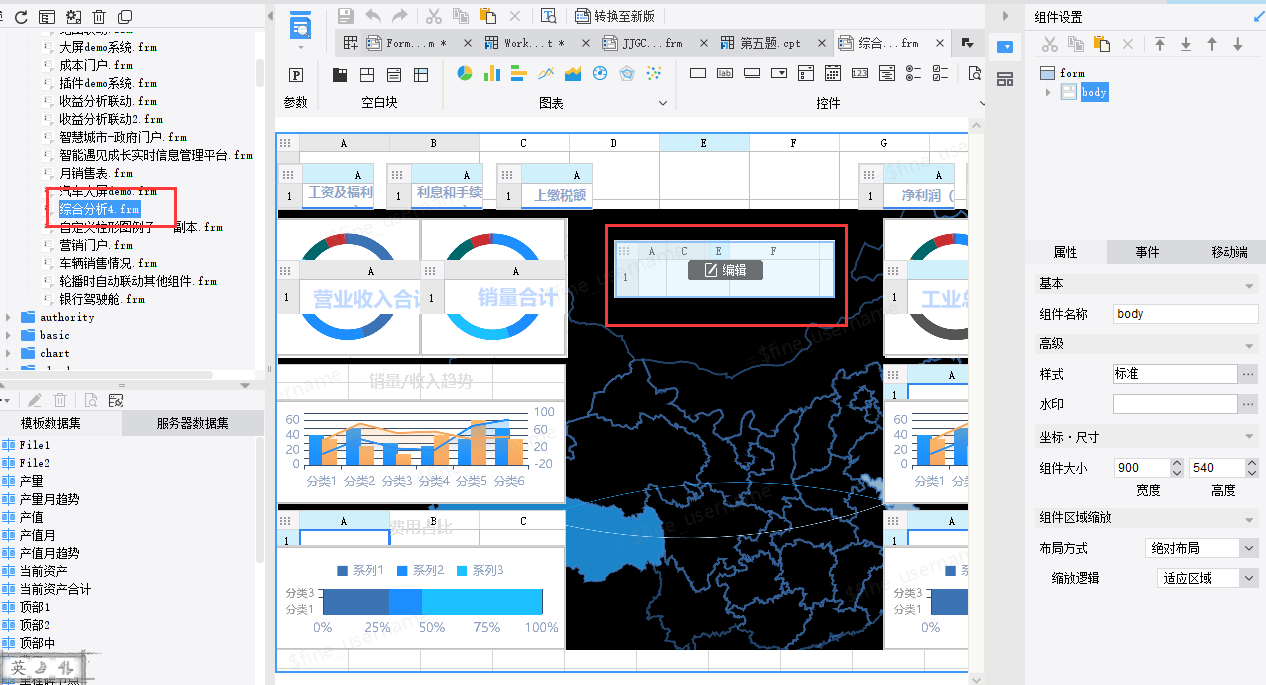Expand the authority folder
The height and width of the screenshot is (685, 1266).
(x=9, y=317)
